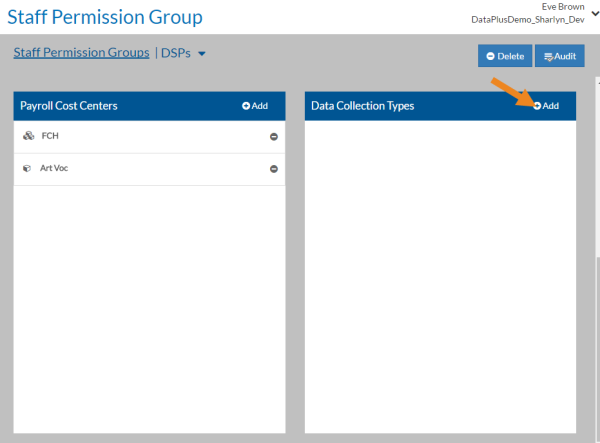The height and width of the screenshot is (443, 600).
Task: Click empty area below Art Voc row
Action: click(x=149, y=300)
